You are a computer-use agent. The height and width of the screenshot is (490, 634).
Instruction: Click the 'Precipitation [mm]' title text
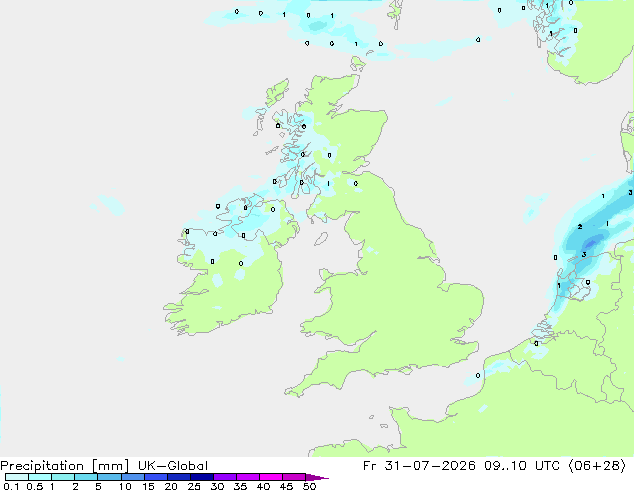pyautogui.click(x=65, y=466)
